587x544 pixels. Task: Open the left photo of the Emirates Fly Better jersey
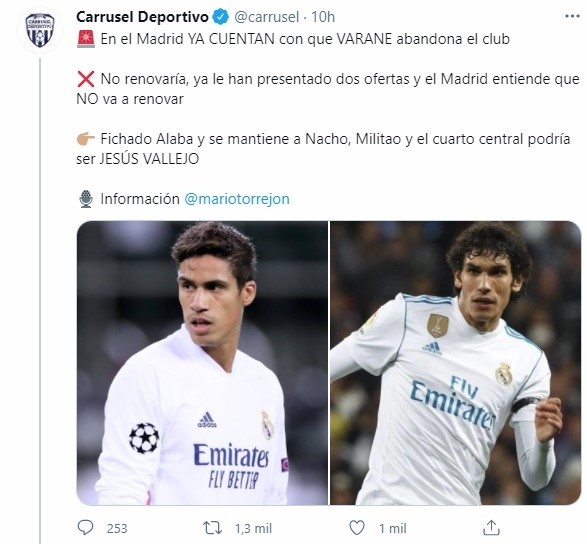(x=202, y=363)
